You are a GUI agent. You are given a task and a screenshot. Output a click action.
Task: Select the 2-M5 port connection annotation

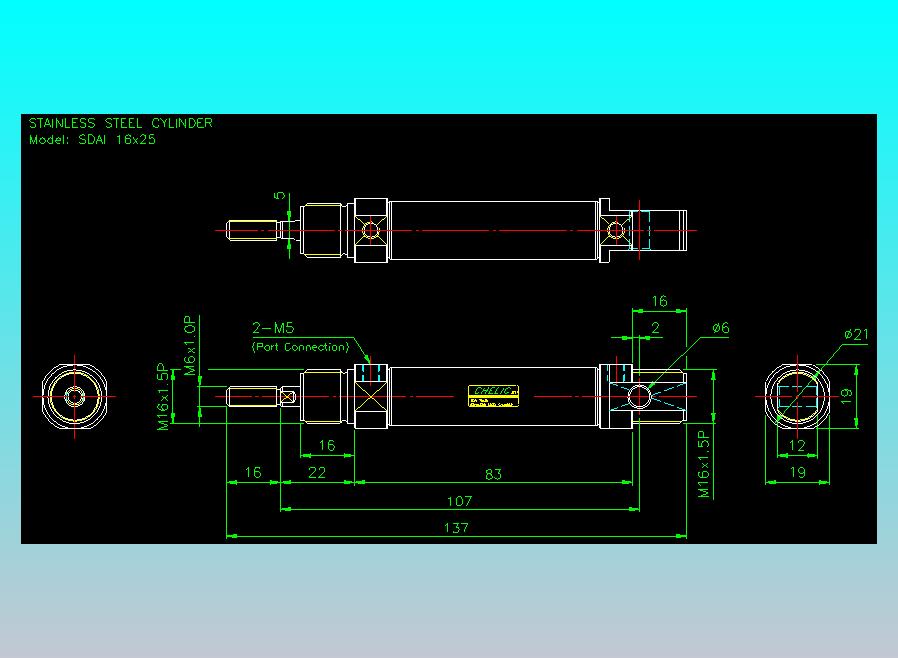(x=301, y=337)
